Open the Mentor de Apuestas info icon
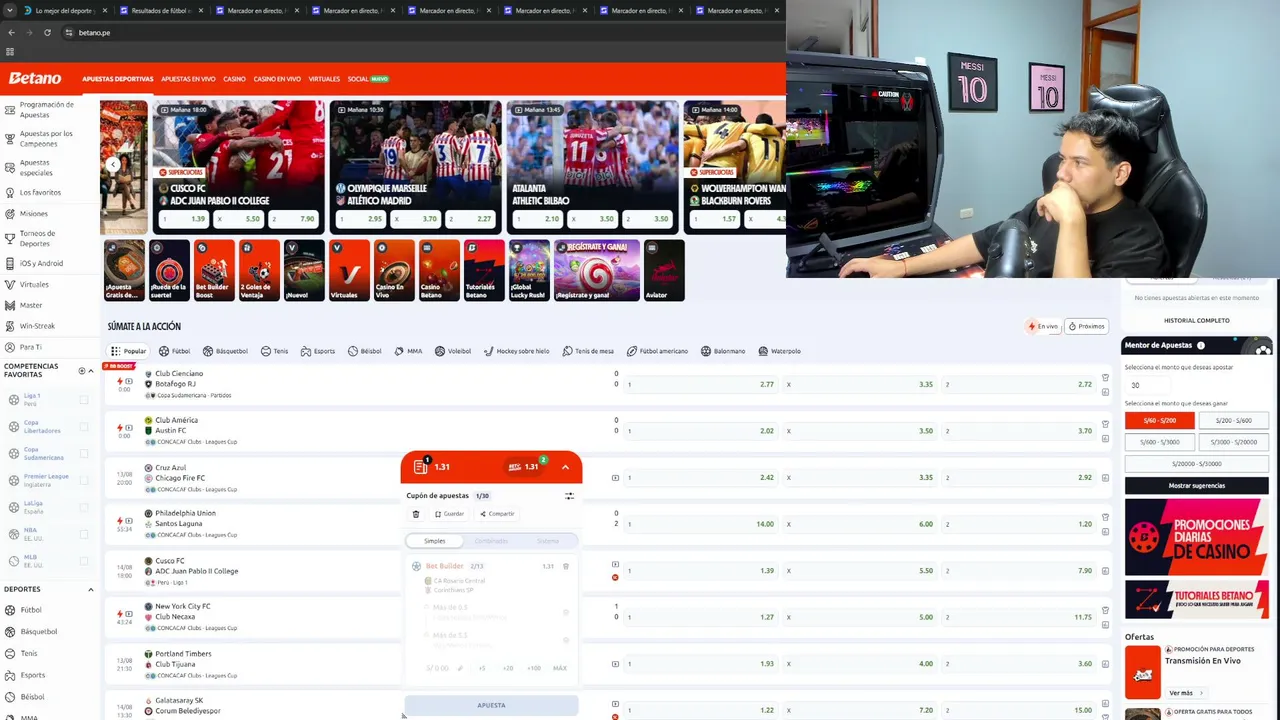 click(x=1201, y=345)
